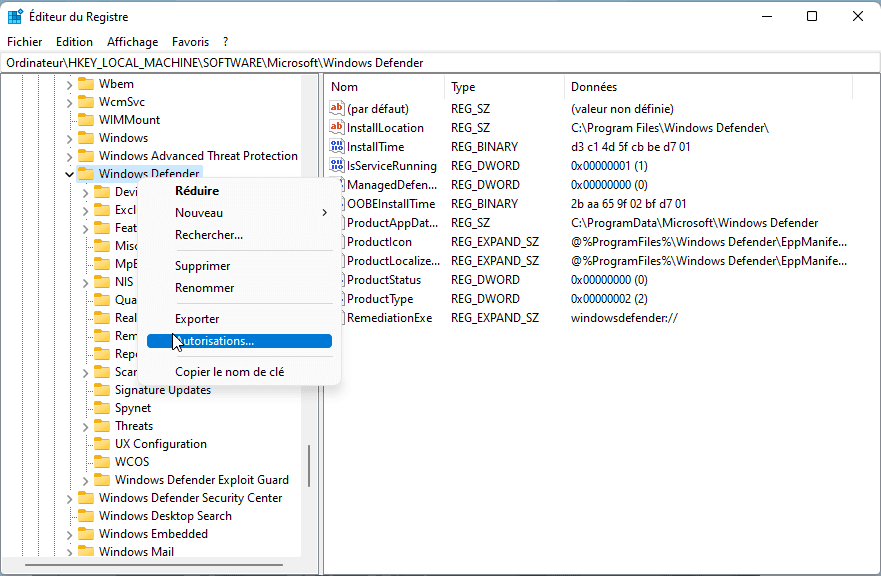Open the Affichage menu
Image resolution: width=881 pixels, height=576 pixels.
(132, 42)
